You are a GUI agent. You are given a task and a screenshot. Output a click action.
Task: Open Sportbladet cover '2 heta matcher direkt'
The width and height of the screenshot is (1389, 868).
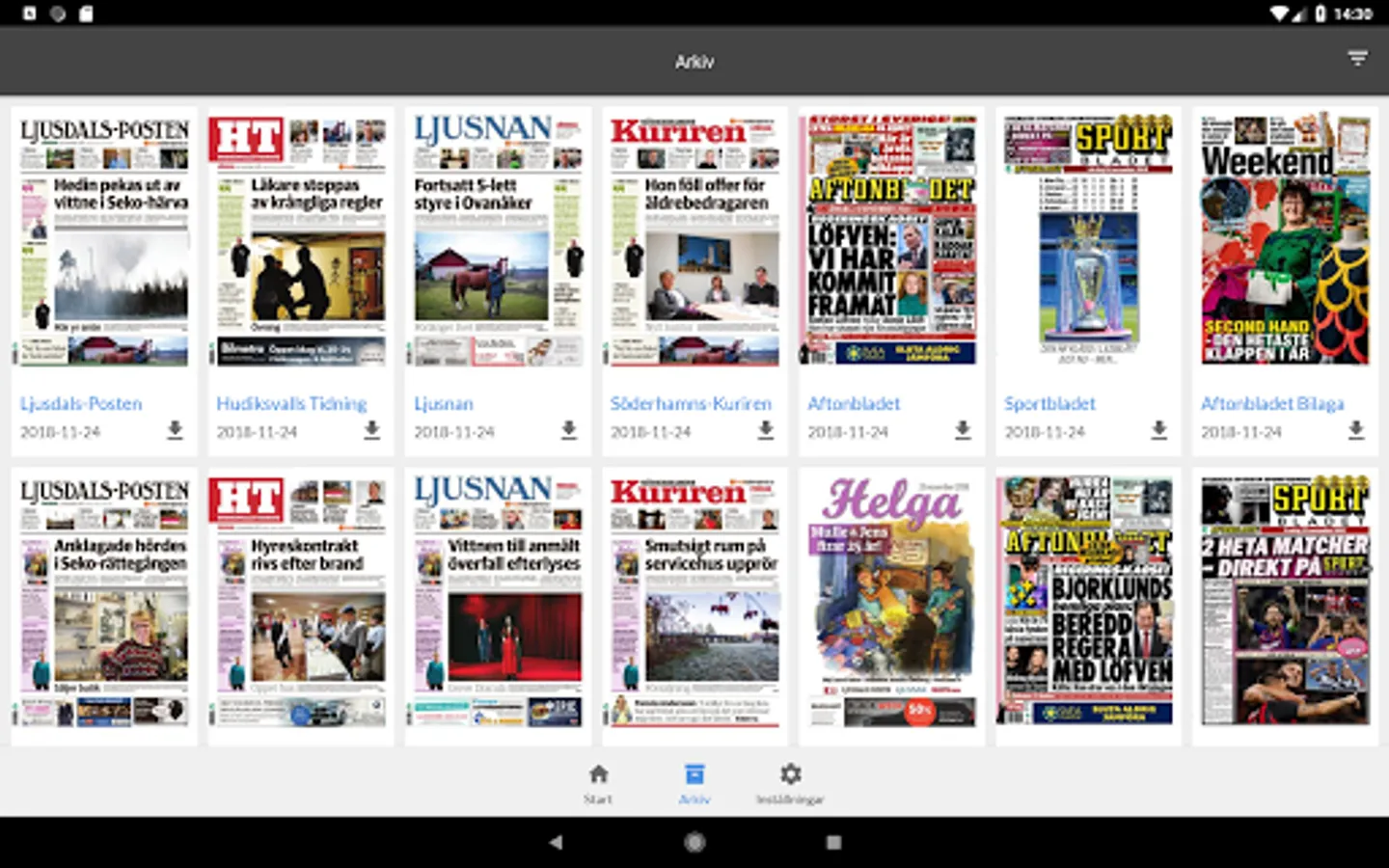coord(1285,602)
